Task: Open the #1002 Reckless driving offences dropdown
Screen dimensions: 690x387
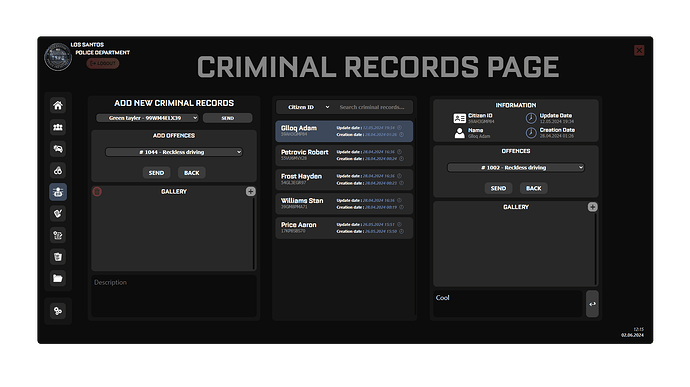Action: click(516, 167)
